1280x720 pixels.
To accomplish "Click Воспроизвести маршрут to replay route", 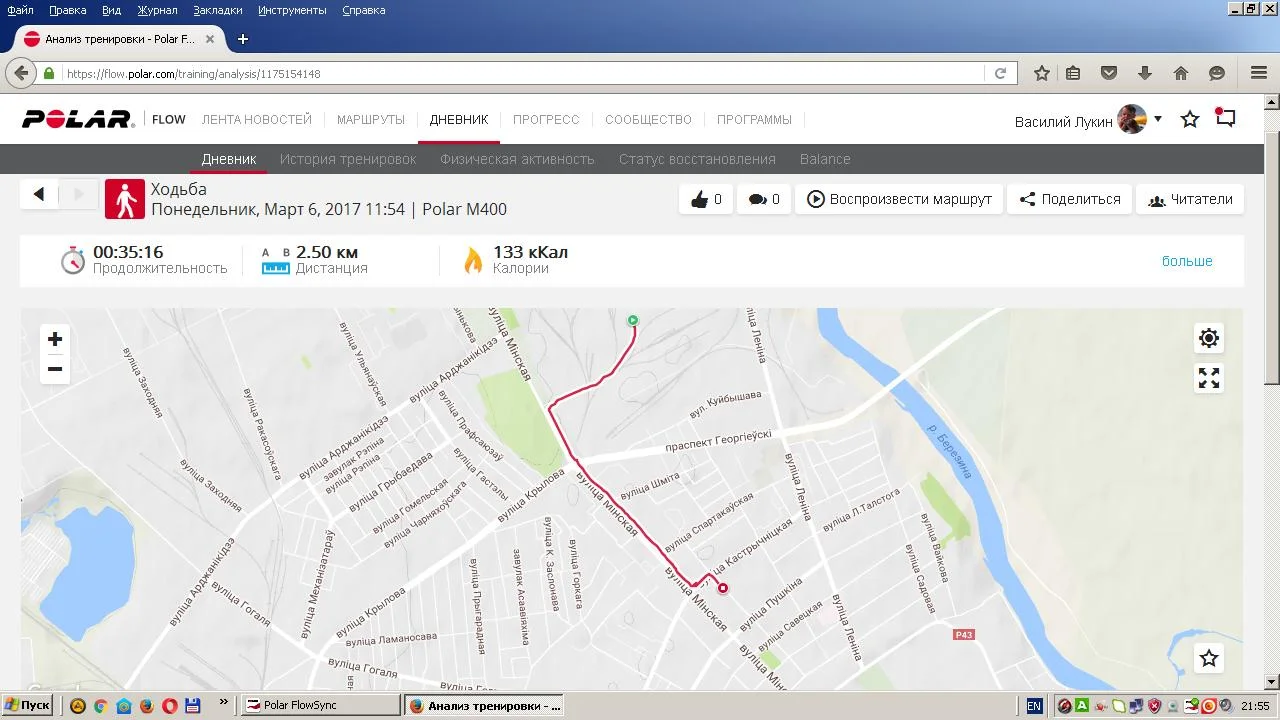I will pyautogui.click(x=899, y=199).
